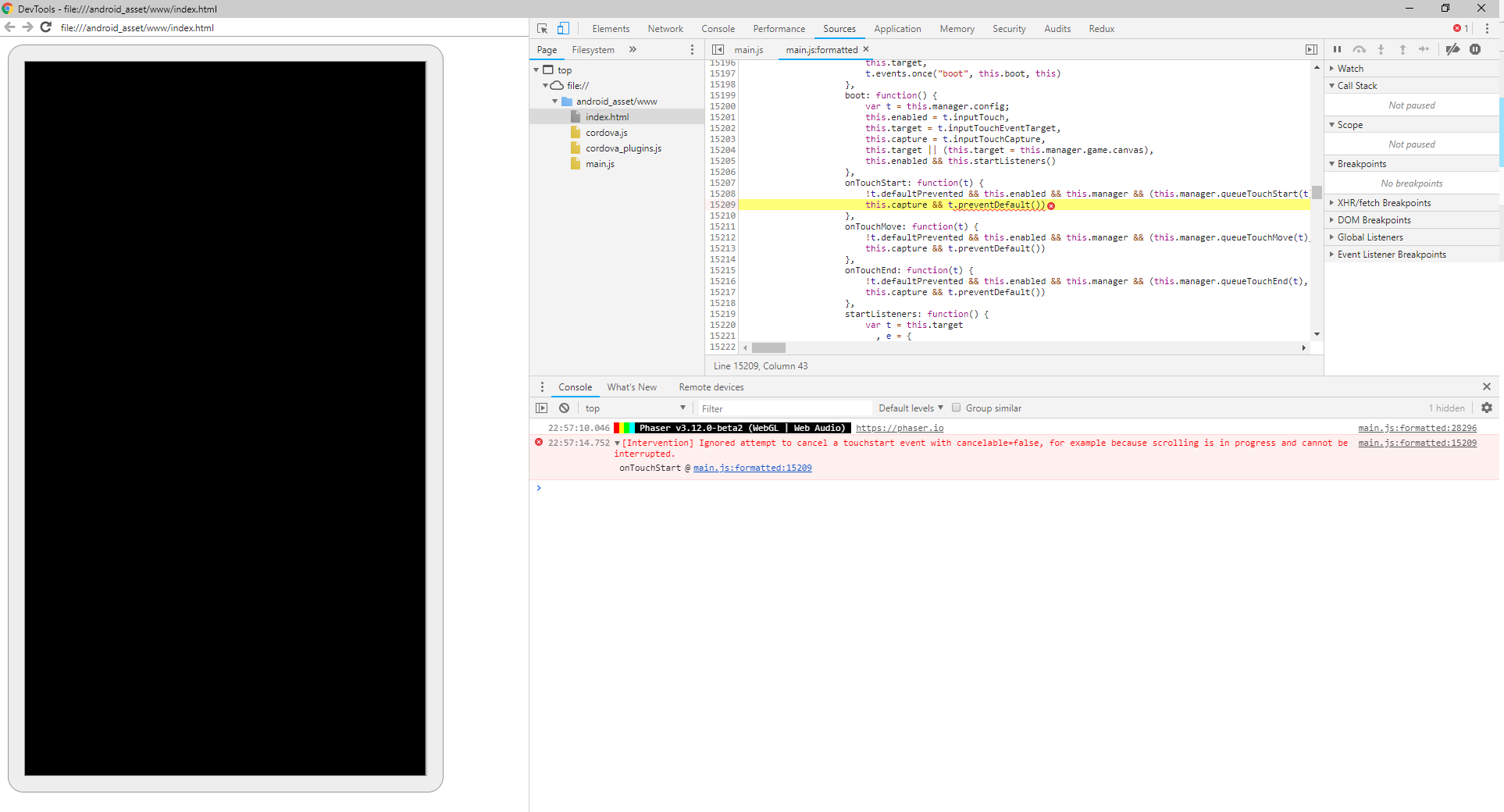Open Remote devices drawer tab

pos(711,387)
